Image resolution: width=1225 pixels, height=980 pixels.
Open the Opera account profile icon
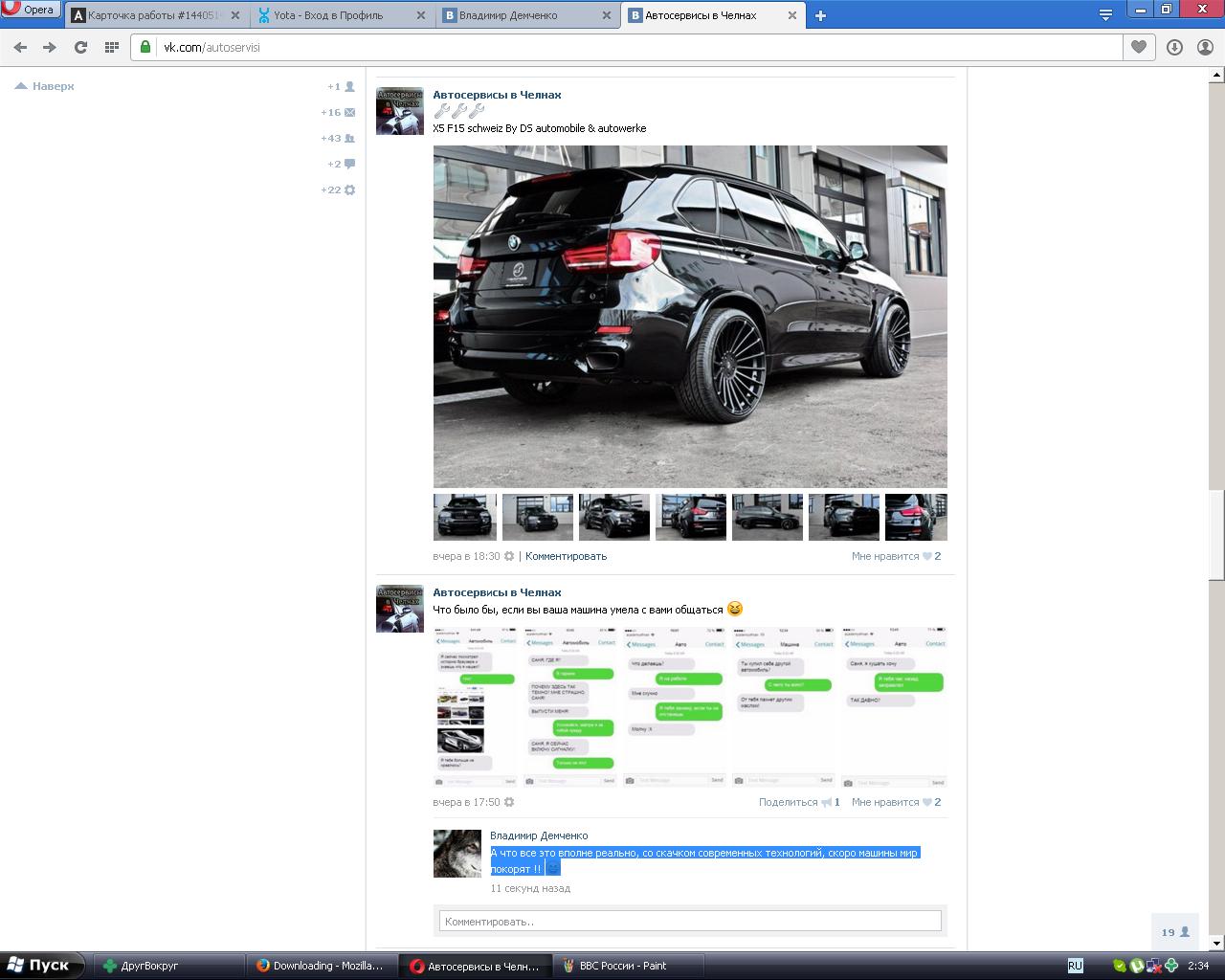pos(1205,47)
